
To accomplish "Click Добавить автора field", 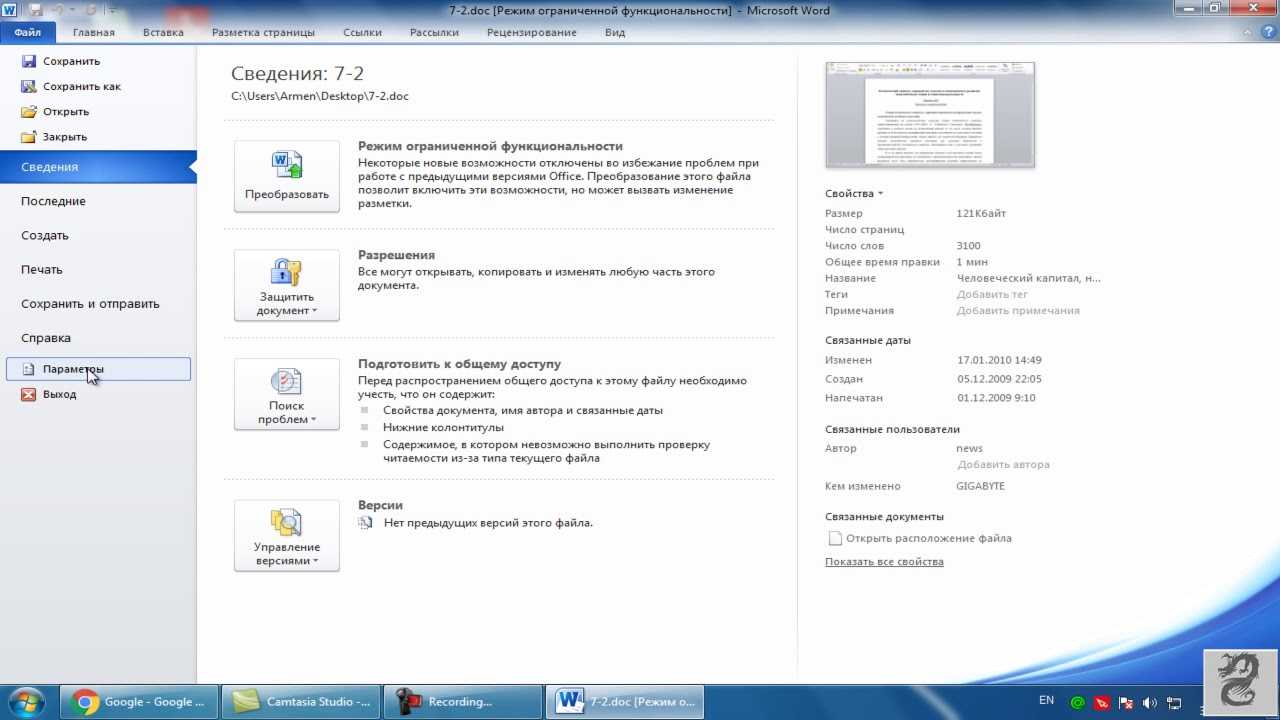I will pos(1004,464).
